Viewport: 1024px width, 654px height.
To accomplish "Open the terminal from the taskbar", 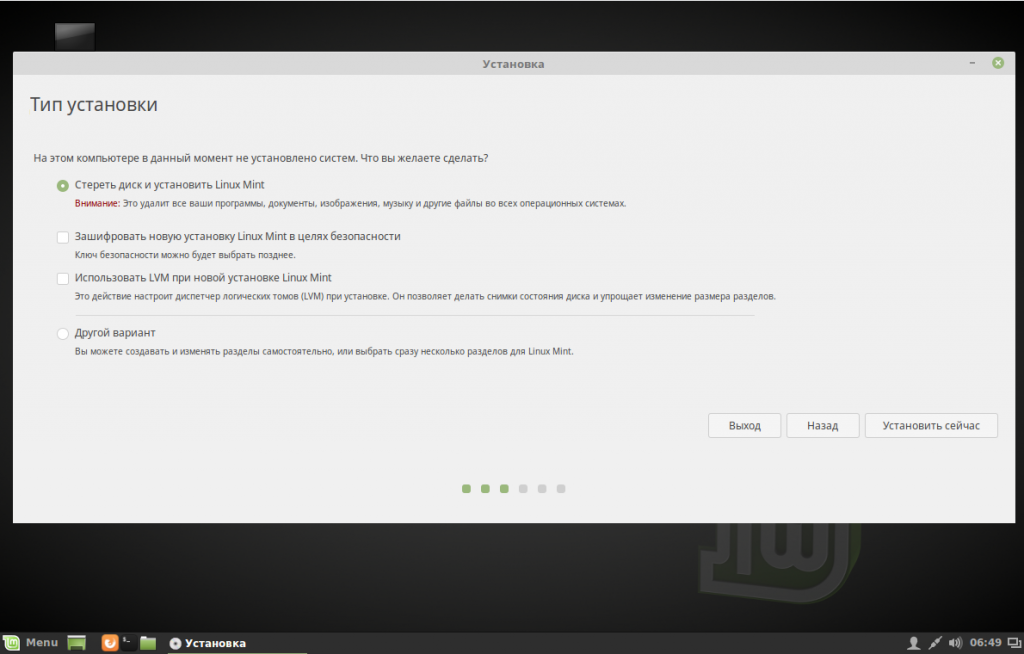I will tap(128, 642).
